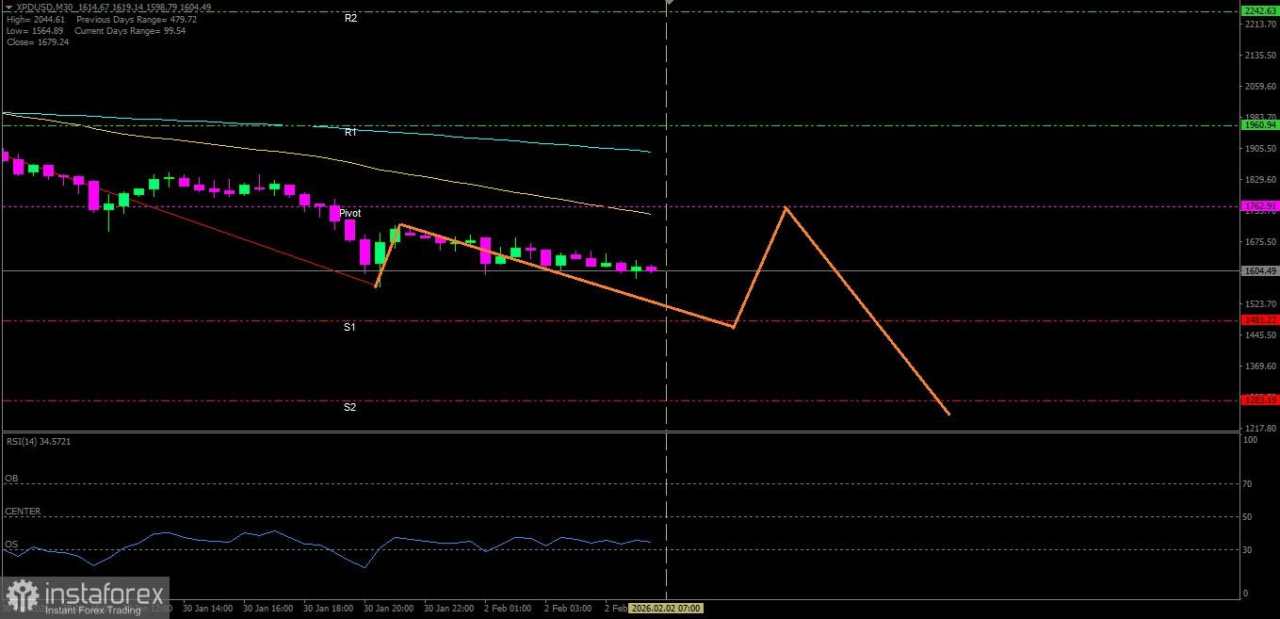Select the S1 support level label
Image resolution: width=1280 pixels, height=619 pixels.
pos(349,326)
